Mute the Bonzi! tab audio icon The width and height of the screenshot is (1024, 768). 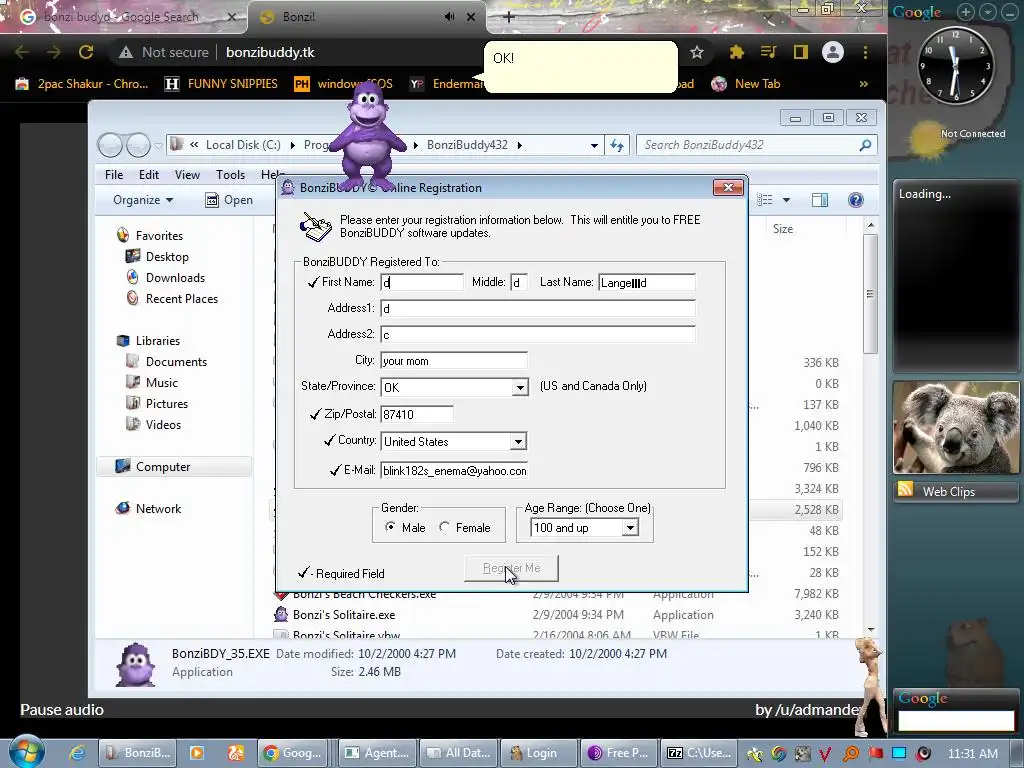[449, 17]
